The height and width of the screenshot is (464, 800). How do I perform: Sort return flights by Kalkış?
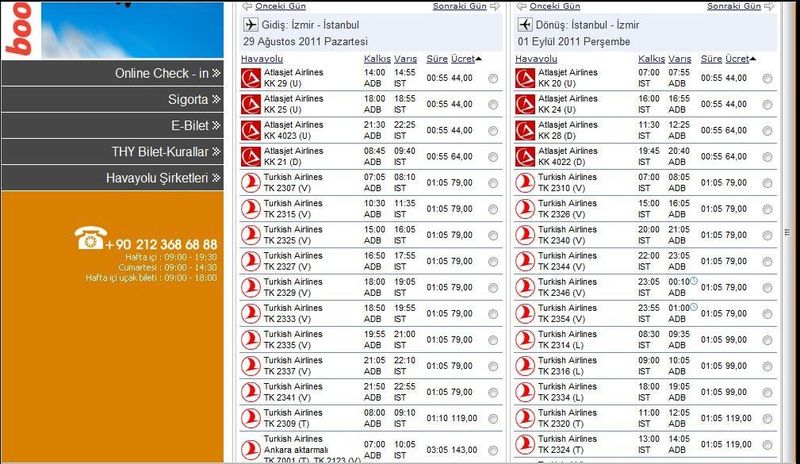(652, 59)
